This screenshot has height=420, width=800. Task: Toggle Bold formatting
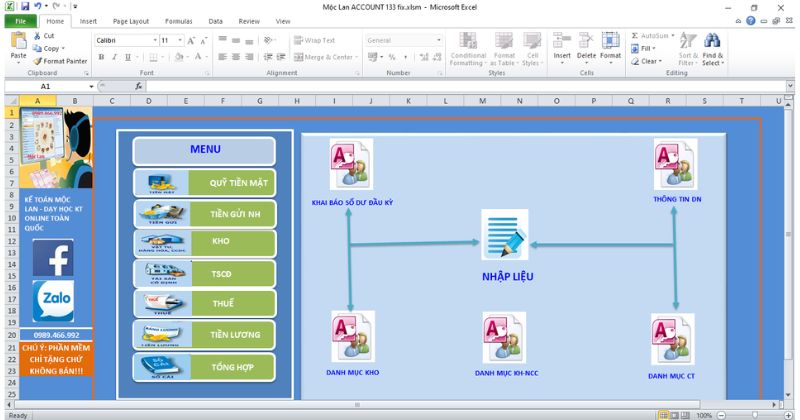tap(101, 57)
